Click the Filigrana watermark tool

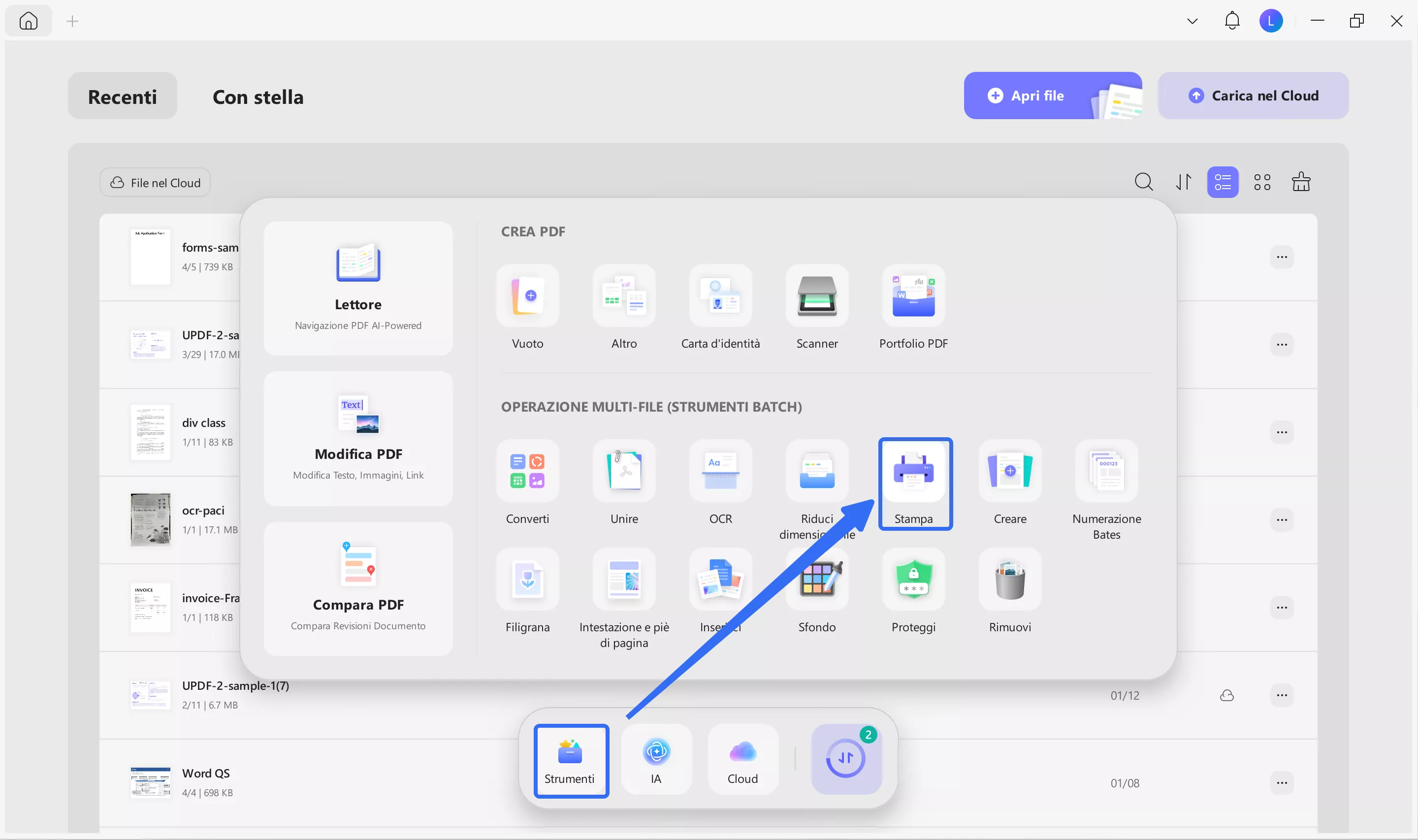[527, 581]
